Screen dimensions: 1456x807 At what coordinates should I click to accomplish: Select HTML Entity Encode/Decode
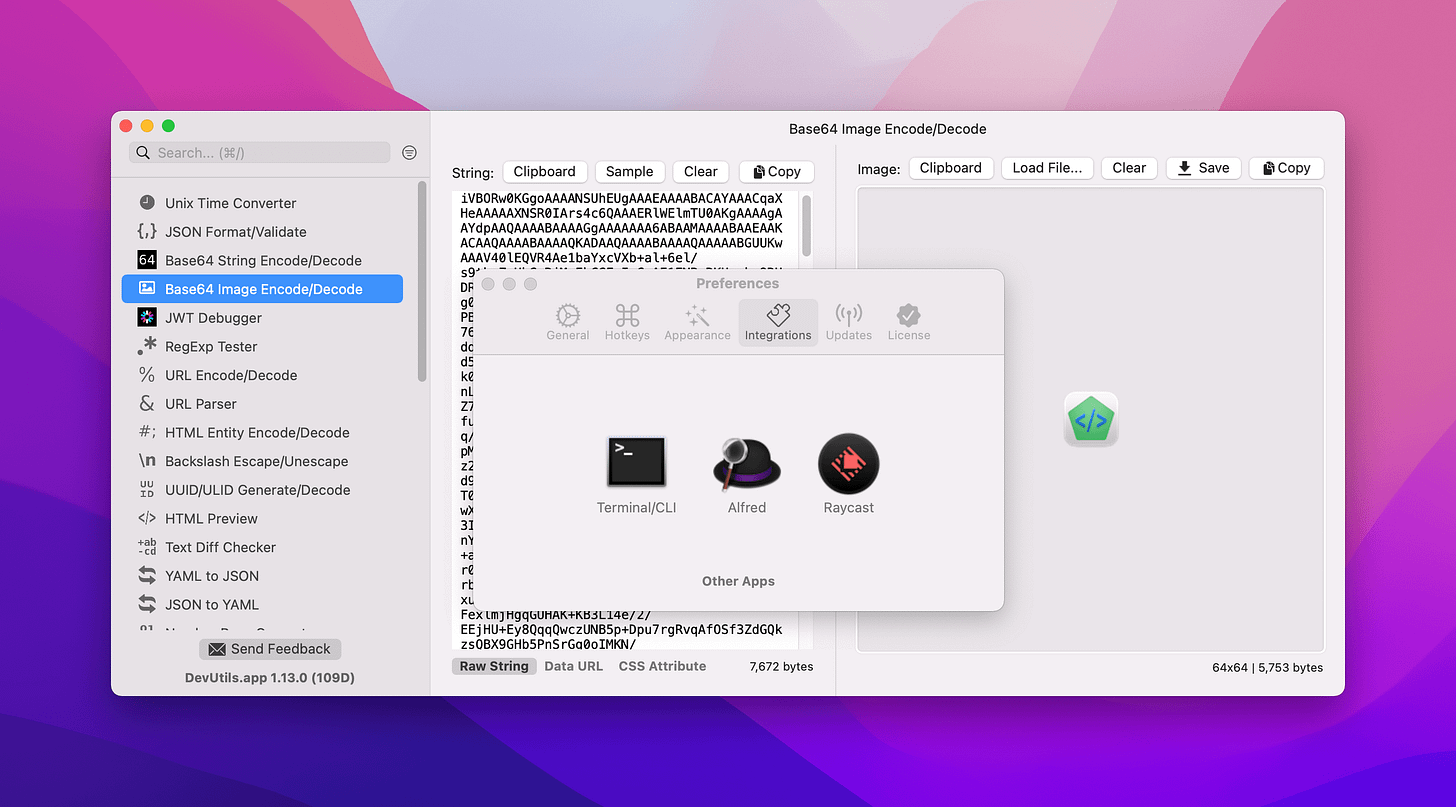[x=262, y=433]
